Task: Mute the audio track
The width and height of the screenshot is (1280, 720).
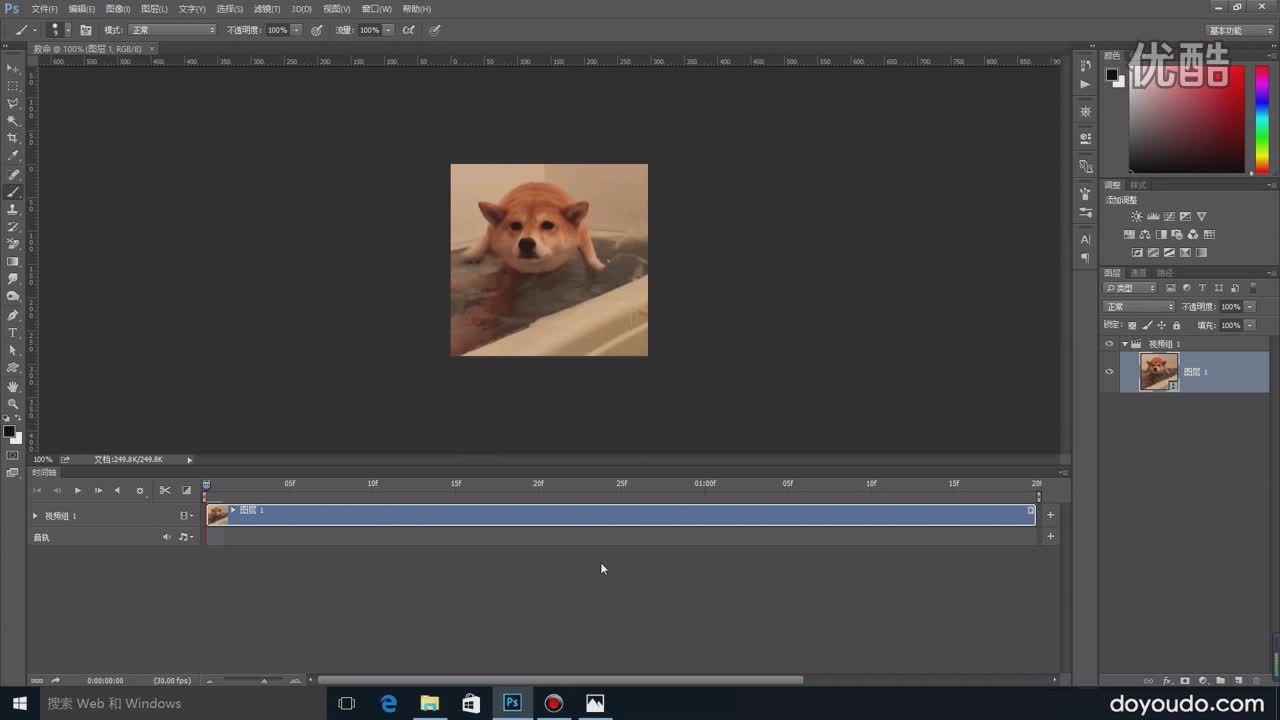Action: tap(167, 537)
